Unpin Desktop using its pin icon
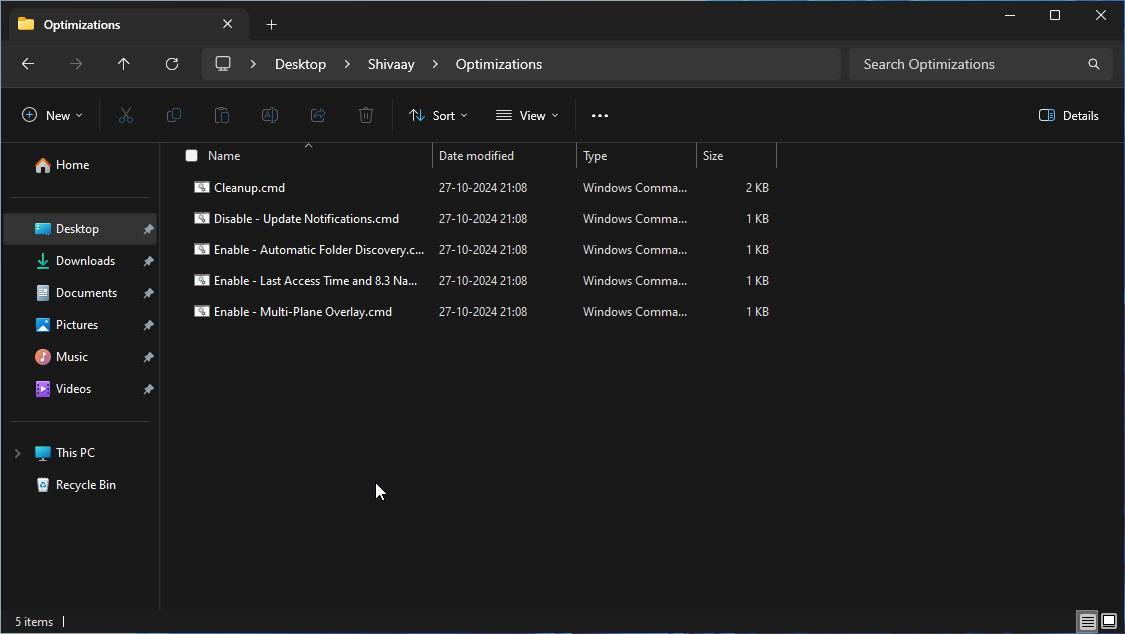Image resolution: width=1125 pixels, height=634 pixels. point(149,229)
